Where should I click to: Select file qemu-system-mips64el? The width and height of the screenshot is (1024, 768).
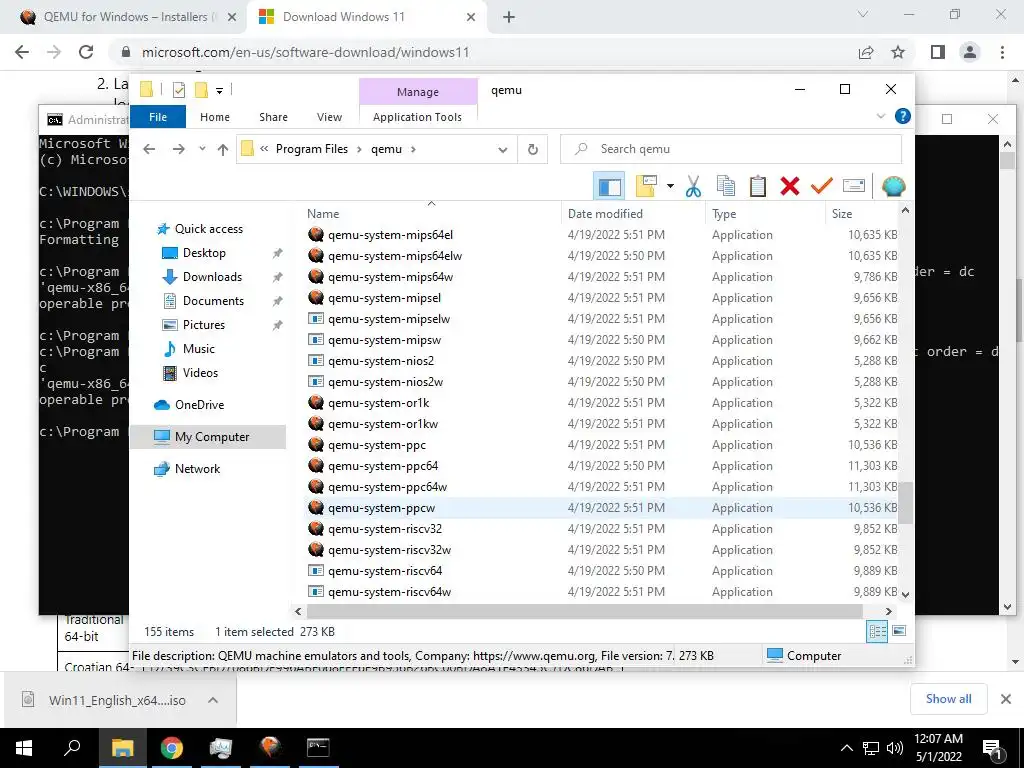[x=390, y=234]
